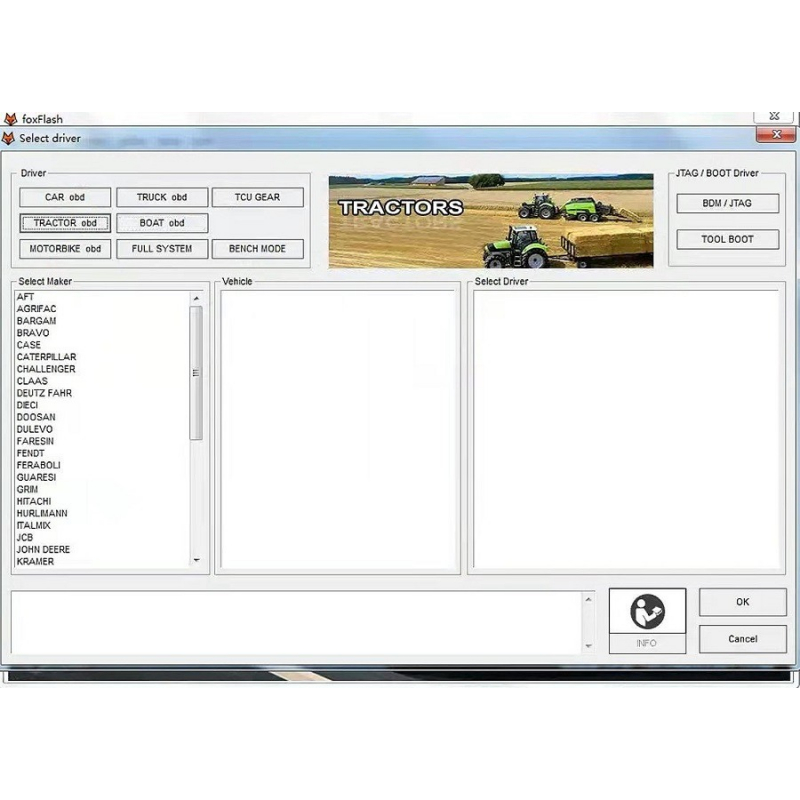Enable BENCH MODE

click(257, 249)
